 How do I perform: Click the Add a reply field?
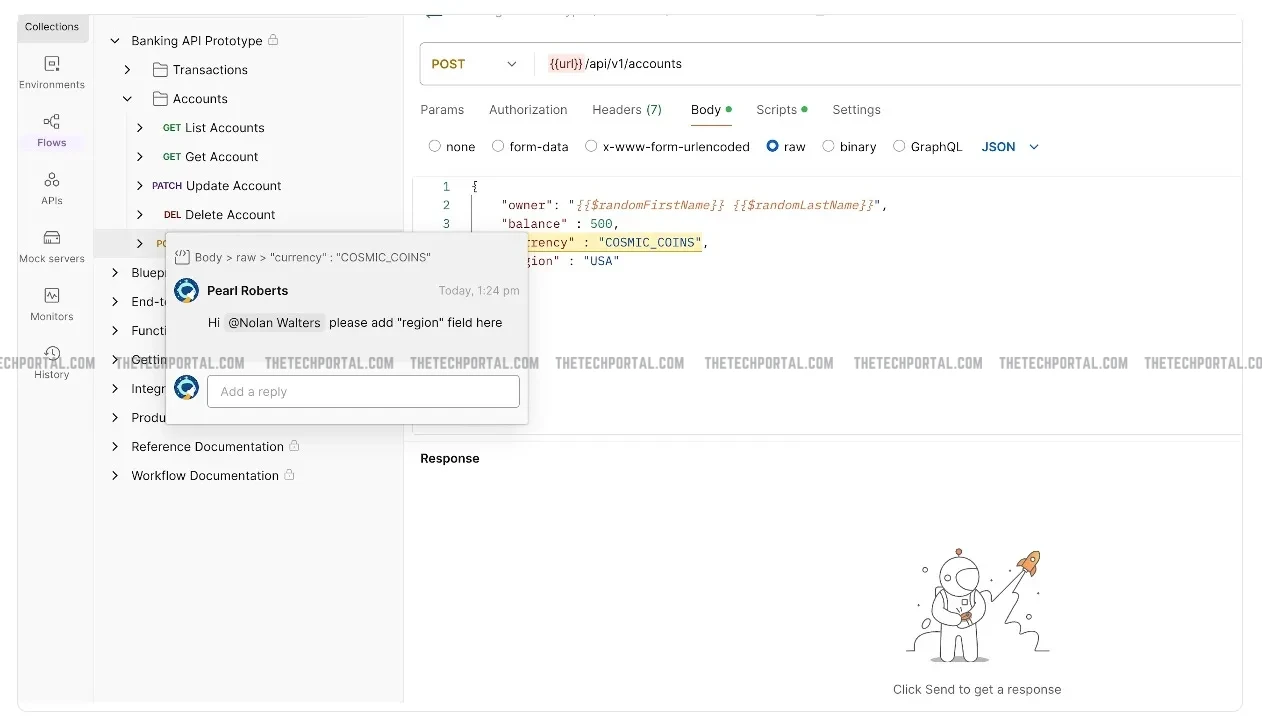[363, 392]
